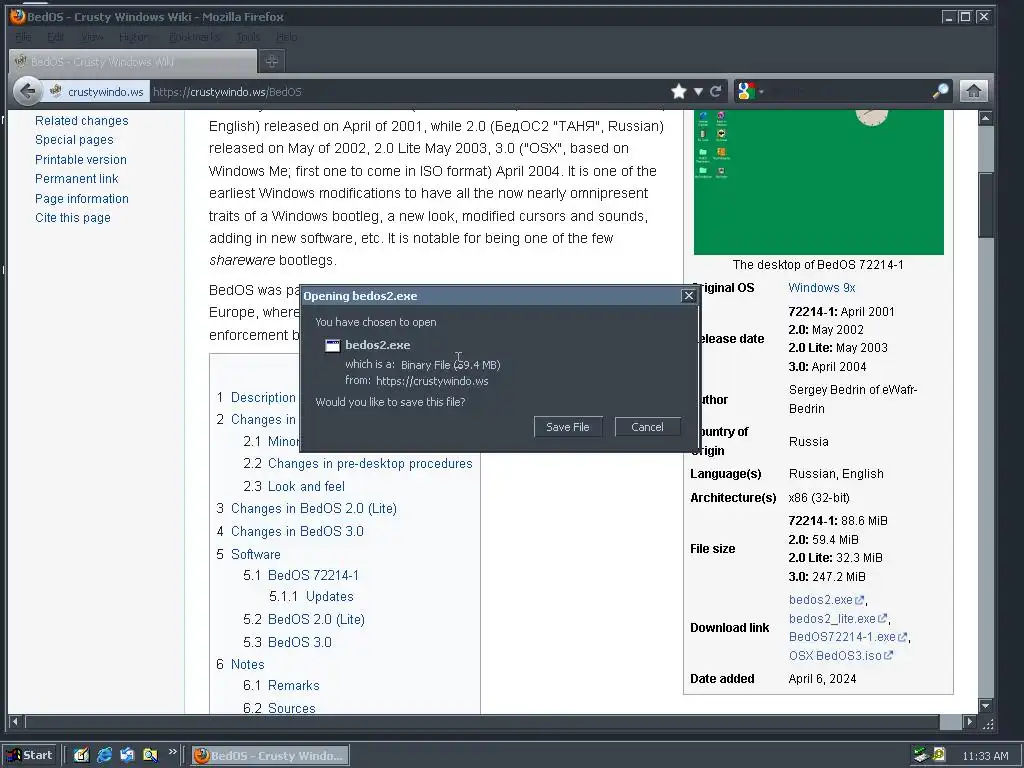
Task: Jump to 2.3 Look and feel section
Action: pos(294,487)
